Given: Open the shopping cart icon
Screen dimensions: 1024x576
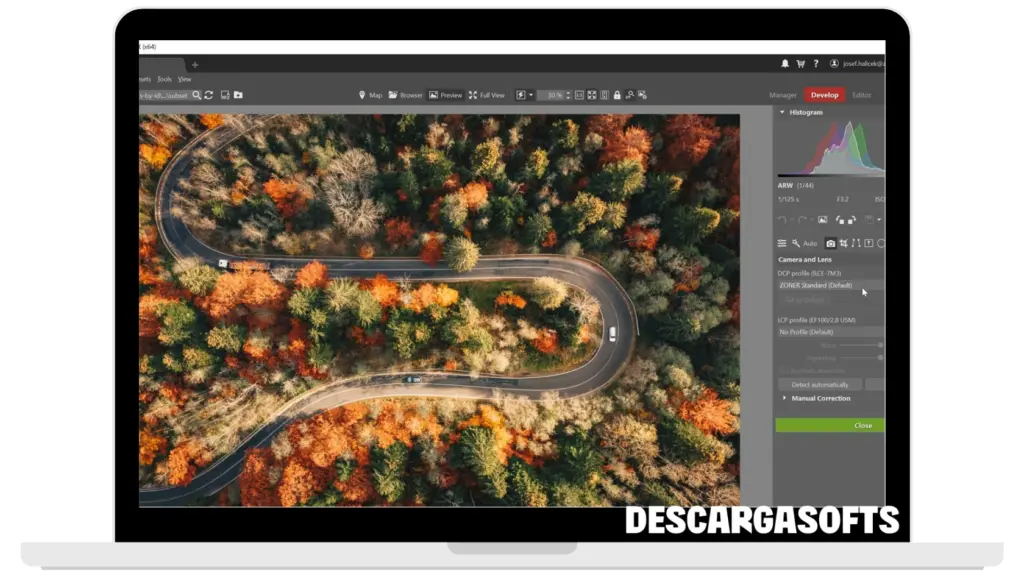Looking at the screenshot, I should click(x=800, y=64).
